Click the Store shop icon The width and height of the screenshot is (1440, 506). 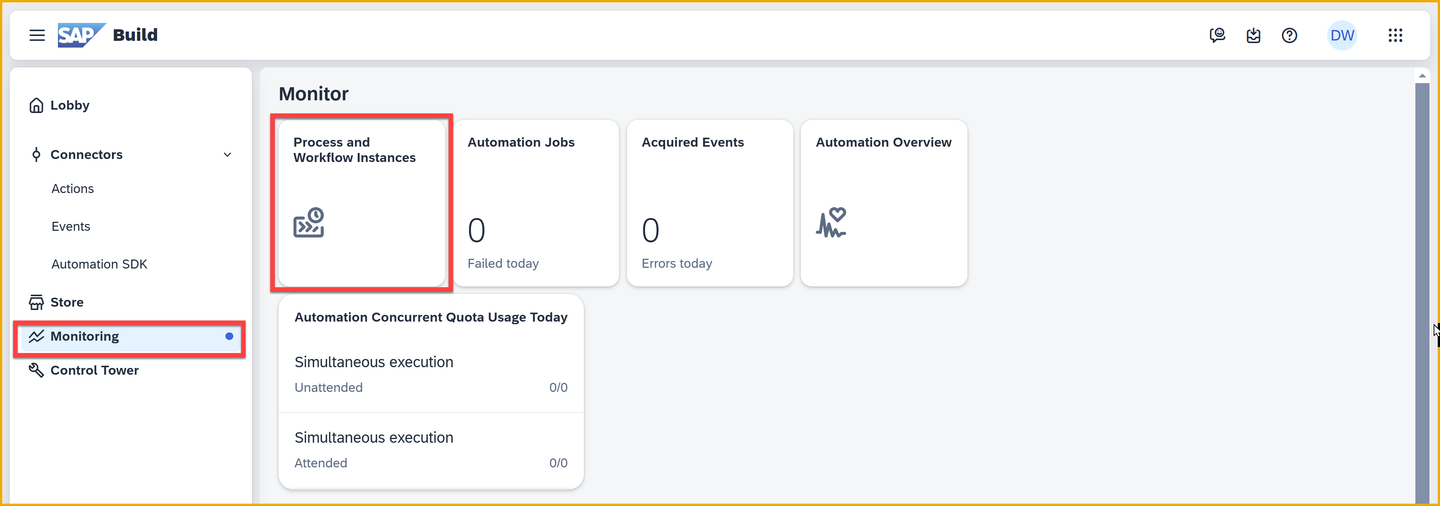pyautogui.click(x=36, y=302)
